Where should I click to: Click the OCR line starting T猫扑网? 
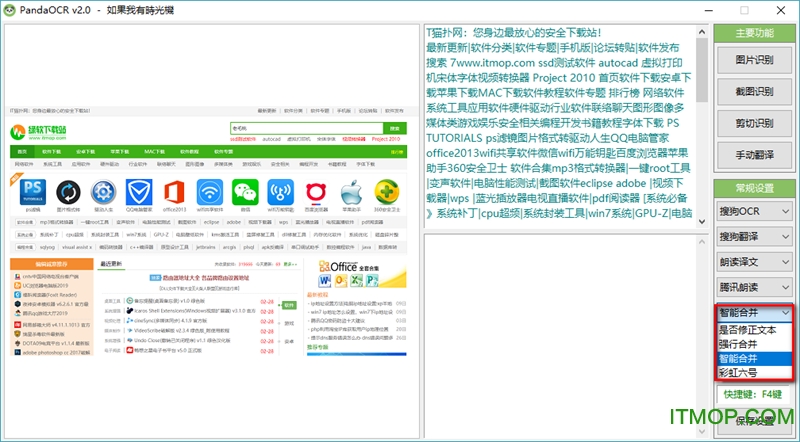[x=514, y=33]
